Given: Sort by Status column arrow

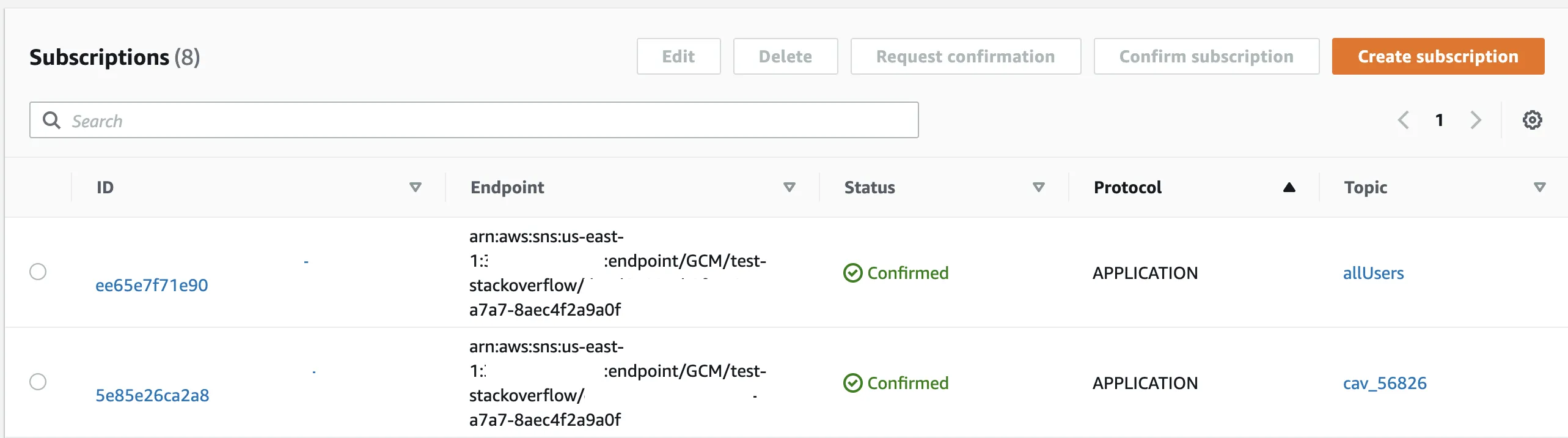Looking at the screenshot, I should point(1039,187).
